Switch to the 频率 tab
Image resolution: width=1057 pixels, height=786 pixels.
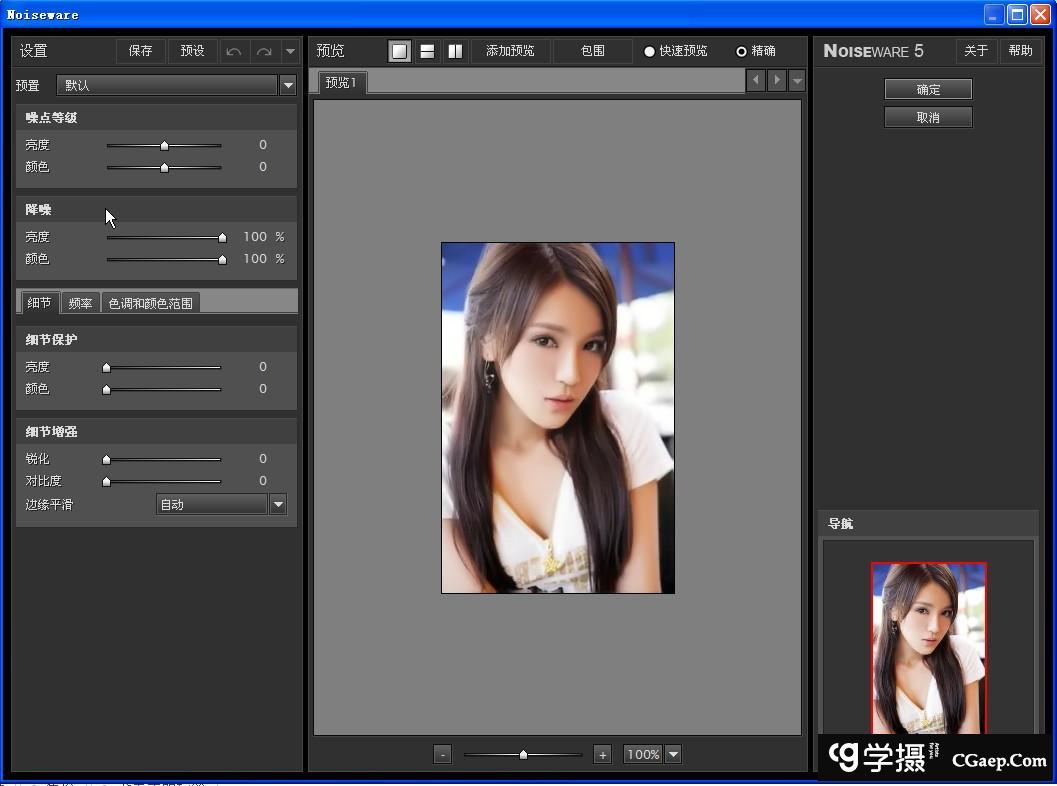[80, 303]
